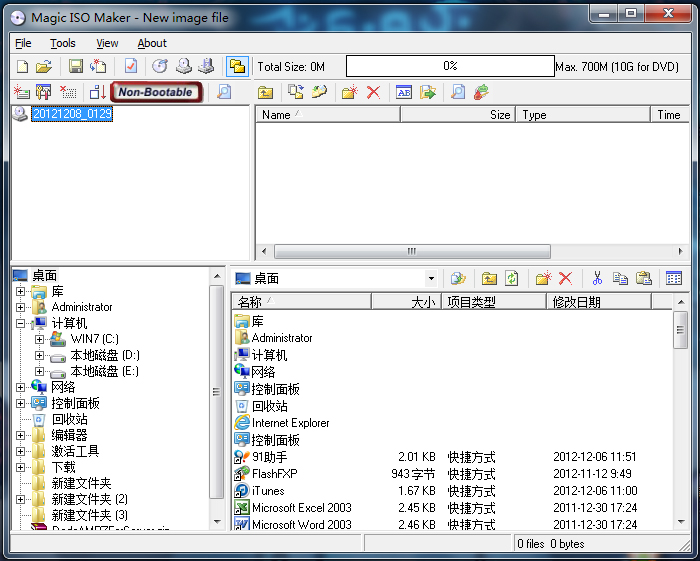
Task: Open the Tools menu
Action: point(62,43)
